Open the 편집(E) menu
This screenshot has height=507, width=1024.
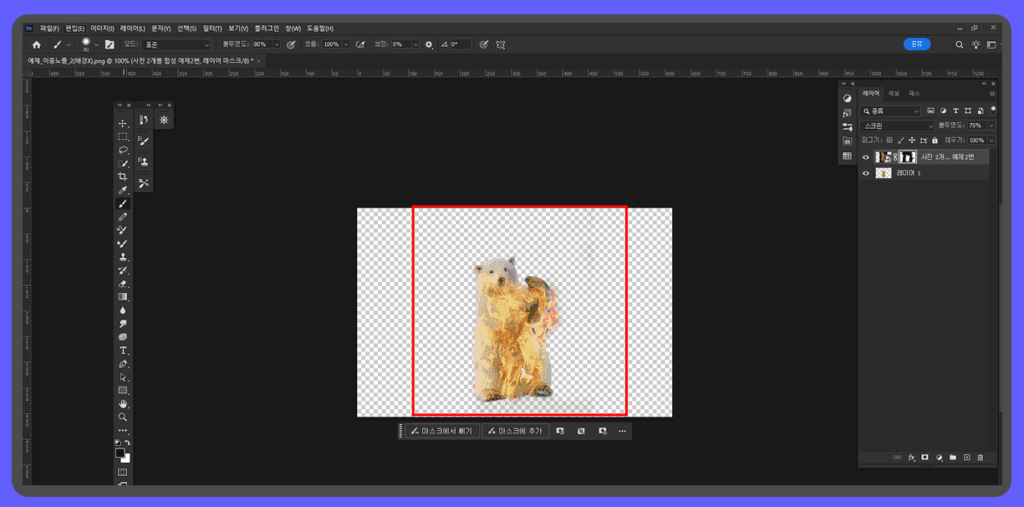tap(75, 29)
